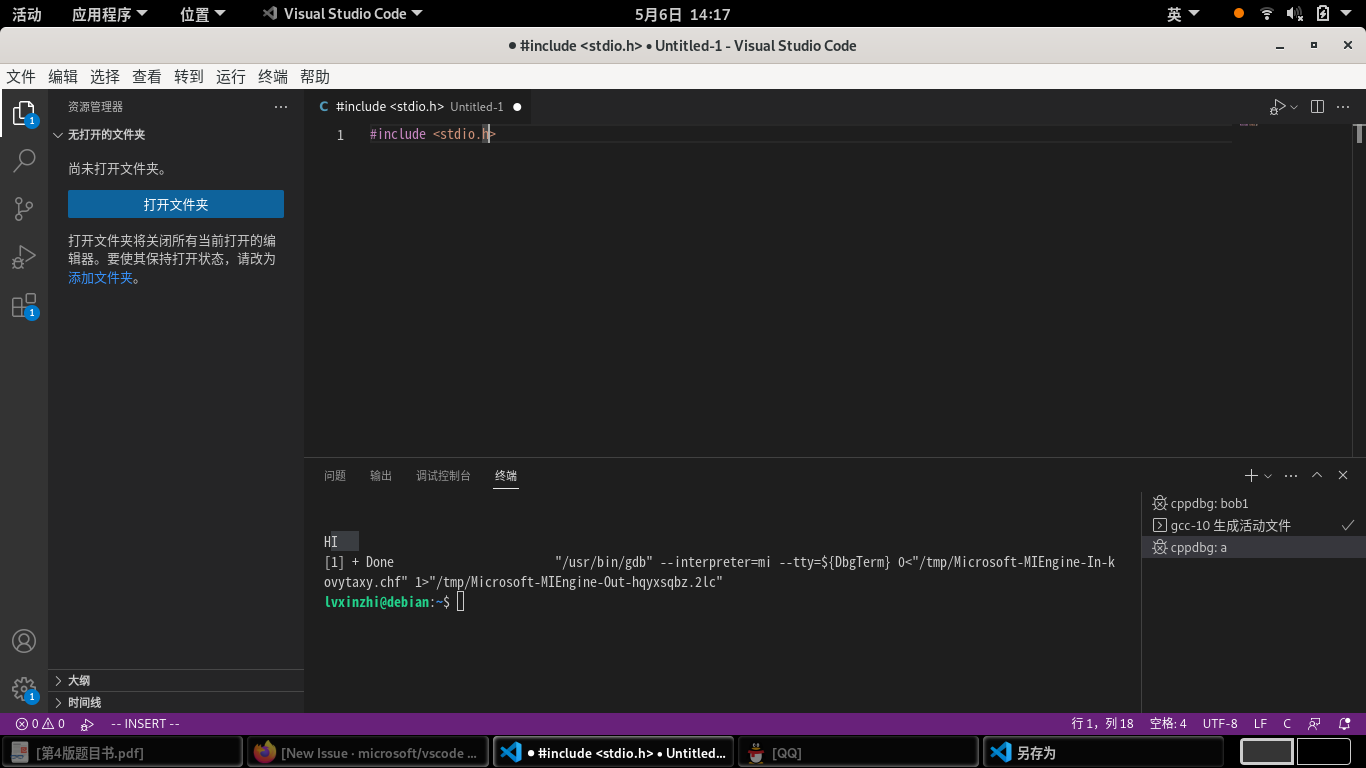Open the Run and Debug view
The width and height of the screenshot is (1366, 768).
25,257
